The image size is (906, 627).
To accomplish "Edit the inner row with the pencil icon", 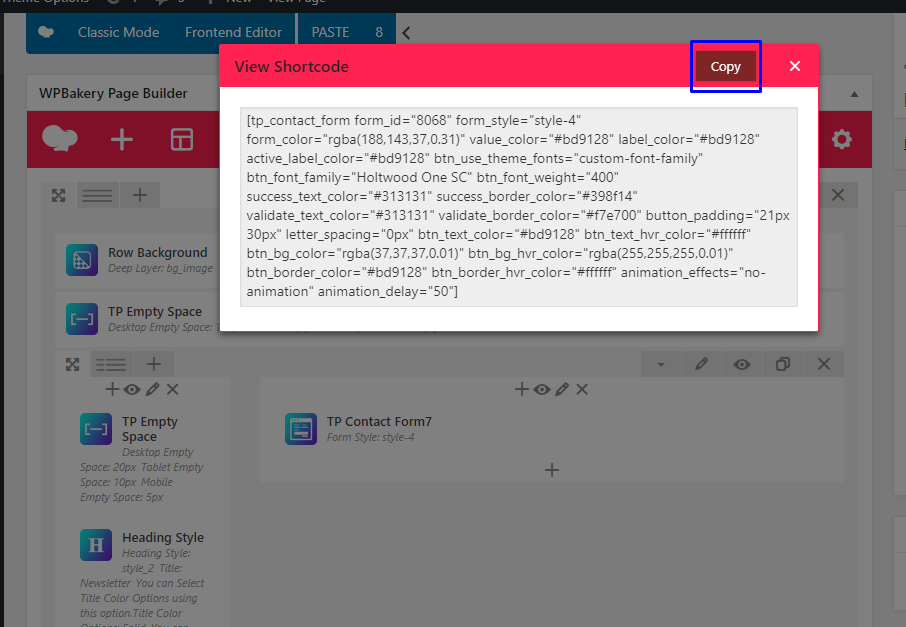I will (x=701, y=364).
